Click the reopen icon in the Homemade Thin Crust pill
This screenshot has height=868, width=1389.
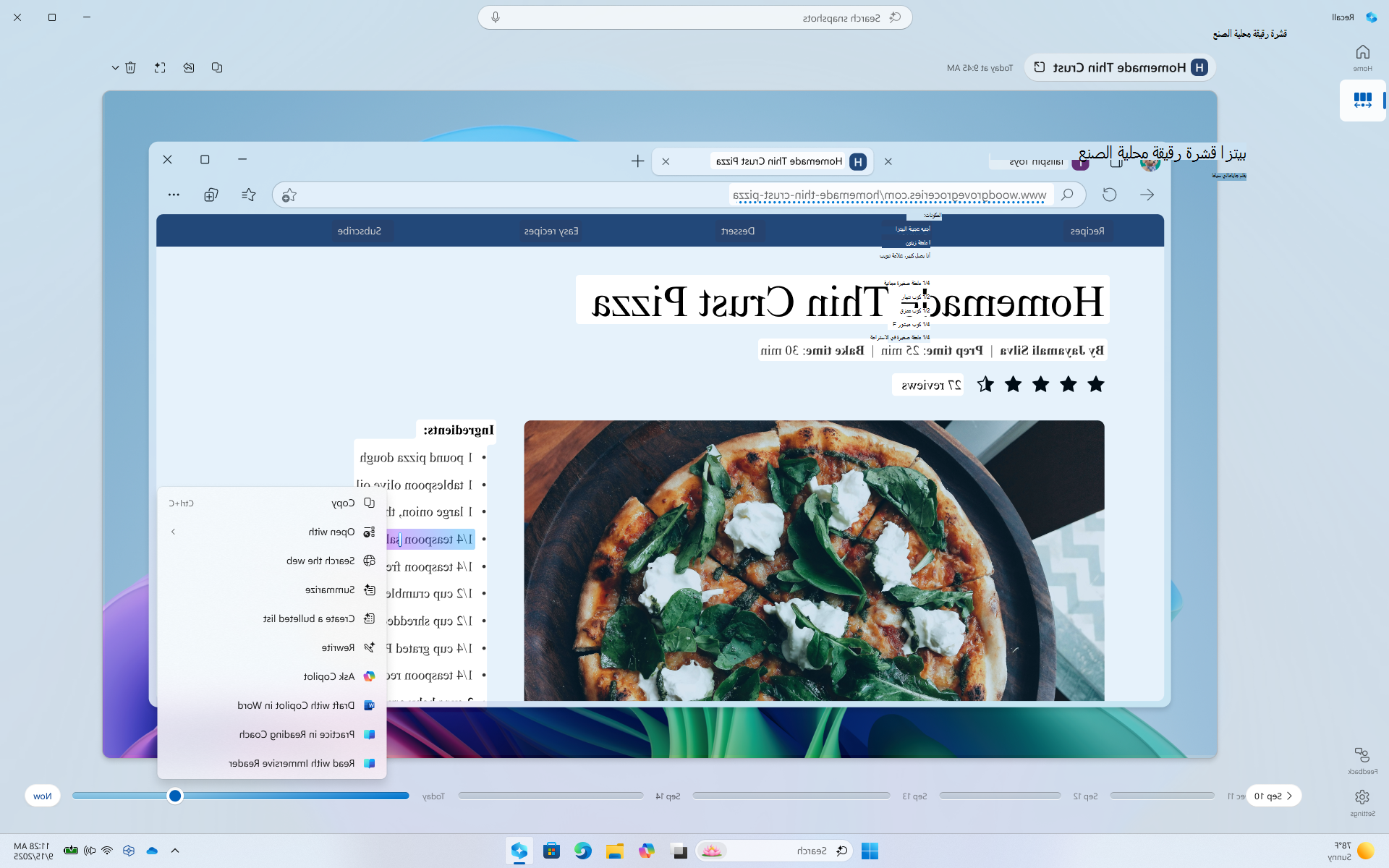point(1040,67)
